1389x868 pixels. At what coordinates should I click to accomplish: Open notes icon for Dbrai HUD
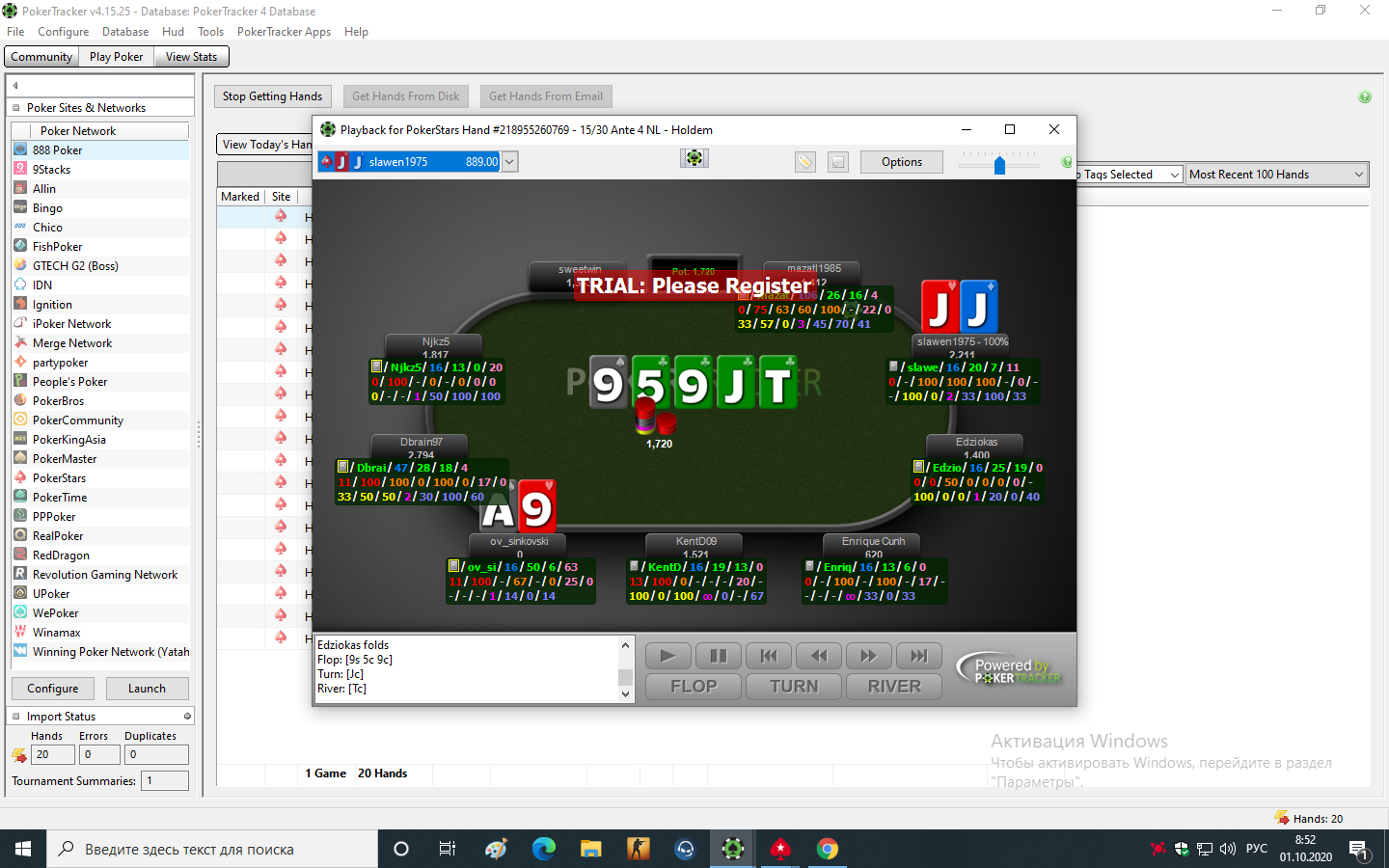pyautogui.click(x=342, y=467)
